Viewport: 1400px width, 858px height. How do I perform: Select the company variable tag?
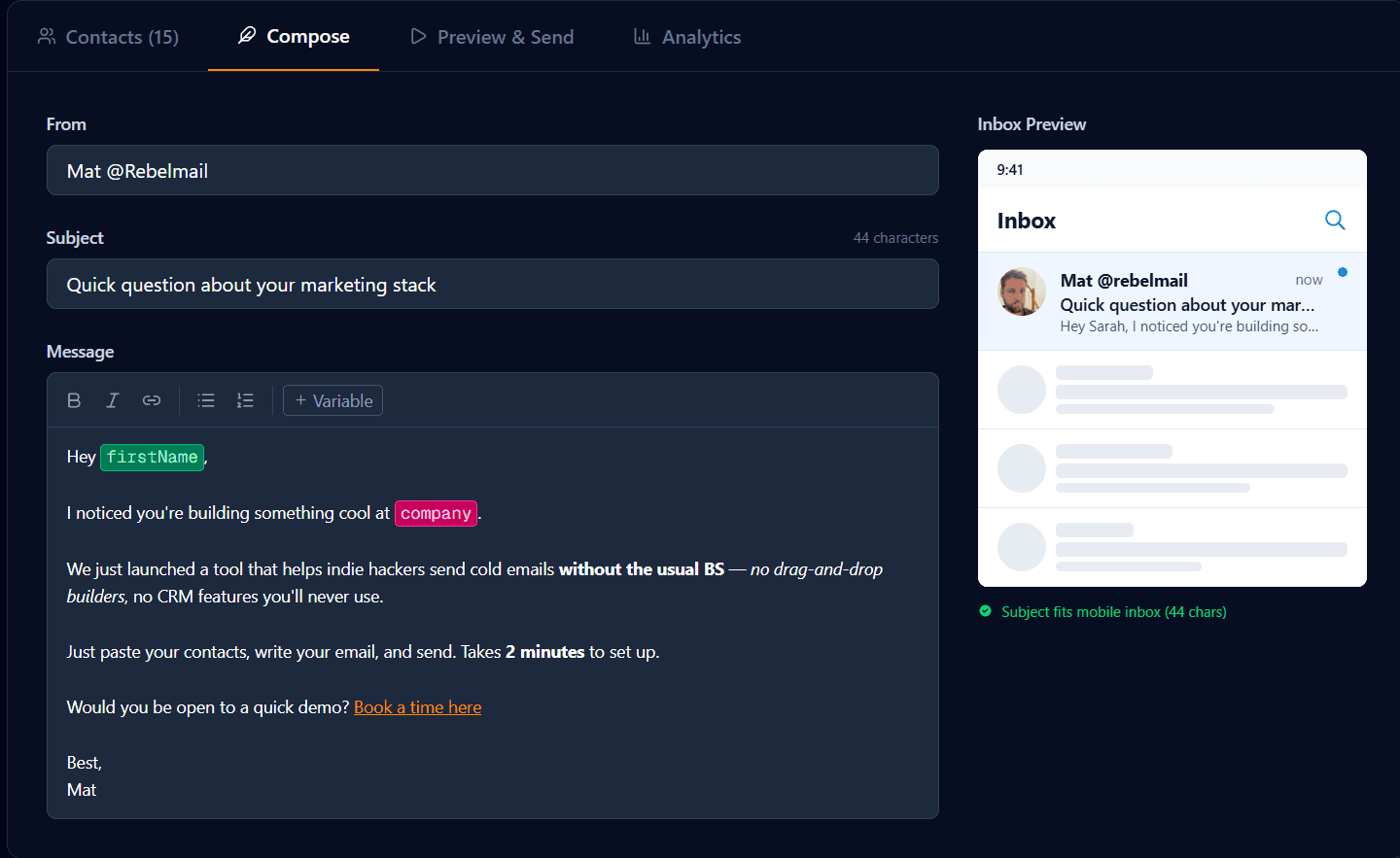click(x=436, y=513)
